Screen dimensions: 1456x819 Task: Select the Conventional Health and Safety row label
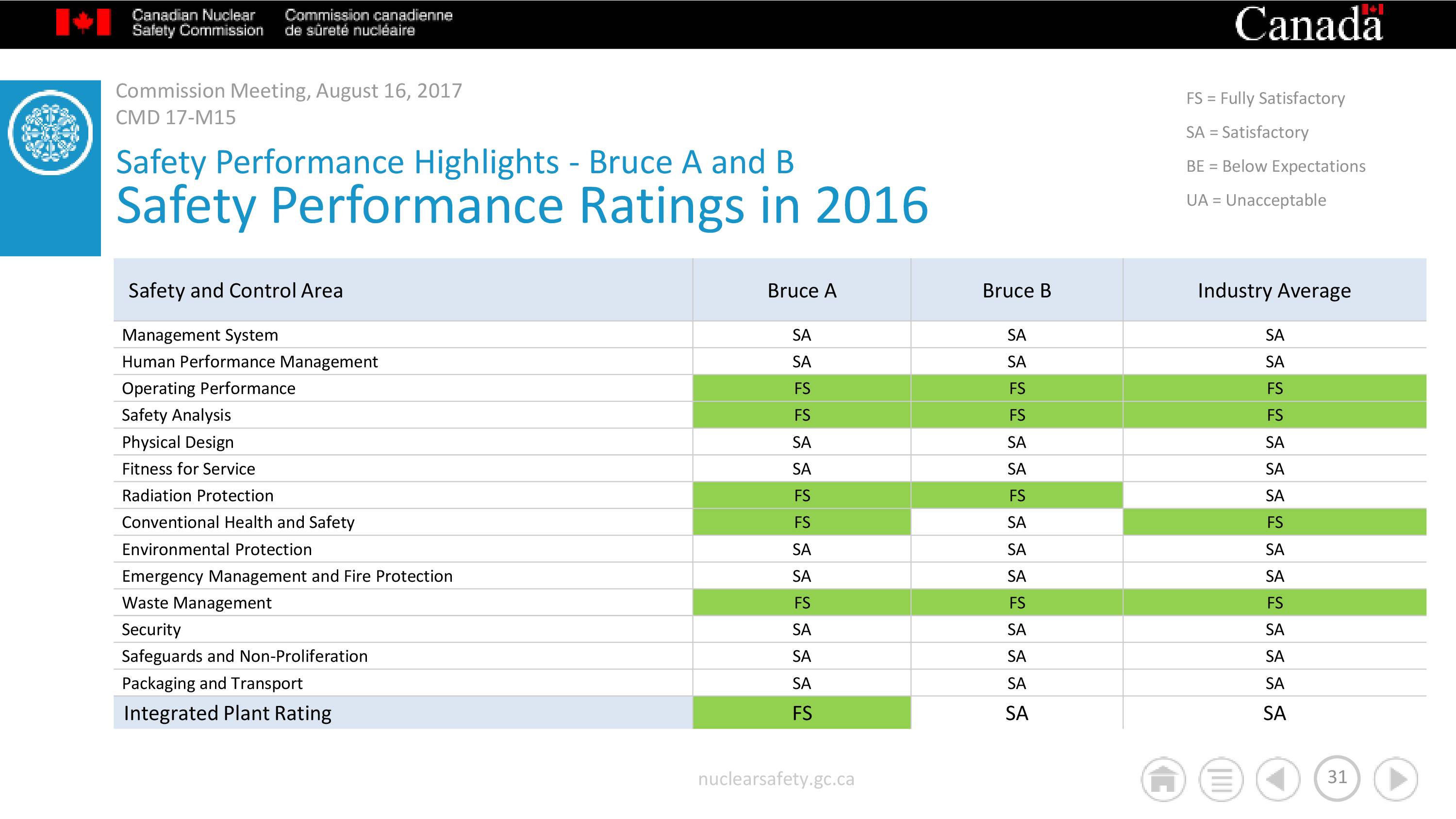point(238,522)
